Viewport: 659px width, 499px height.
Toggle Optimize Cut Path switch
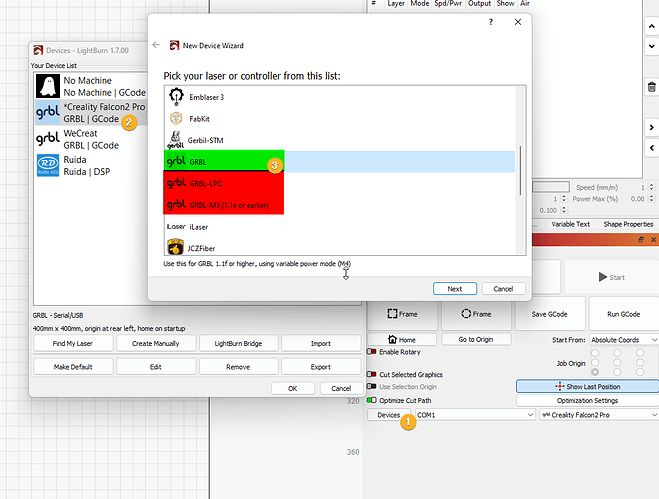[372, 400]
